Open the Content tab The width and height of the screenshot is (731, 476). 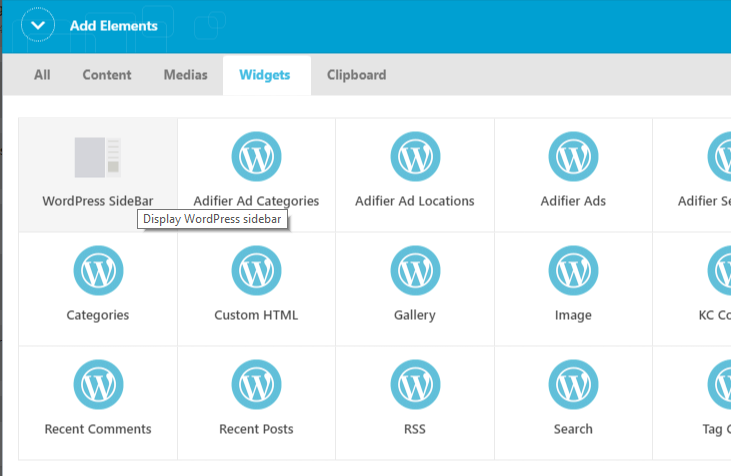(x=107, y=75)
